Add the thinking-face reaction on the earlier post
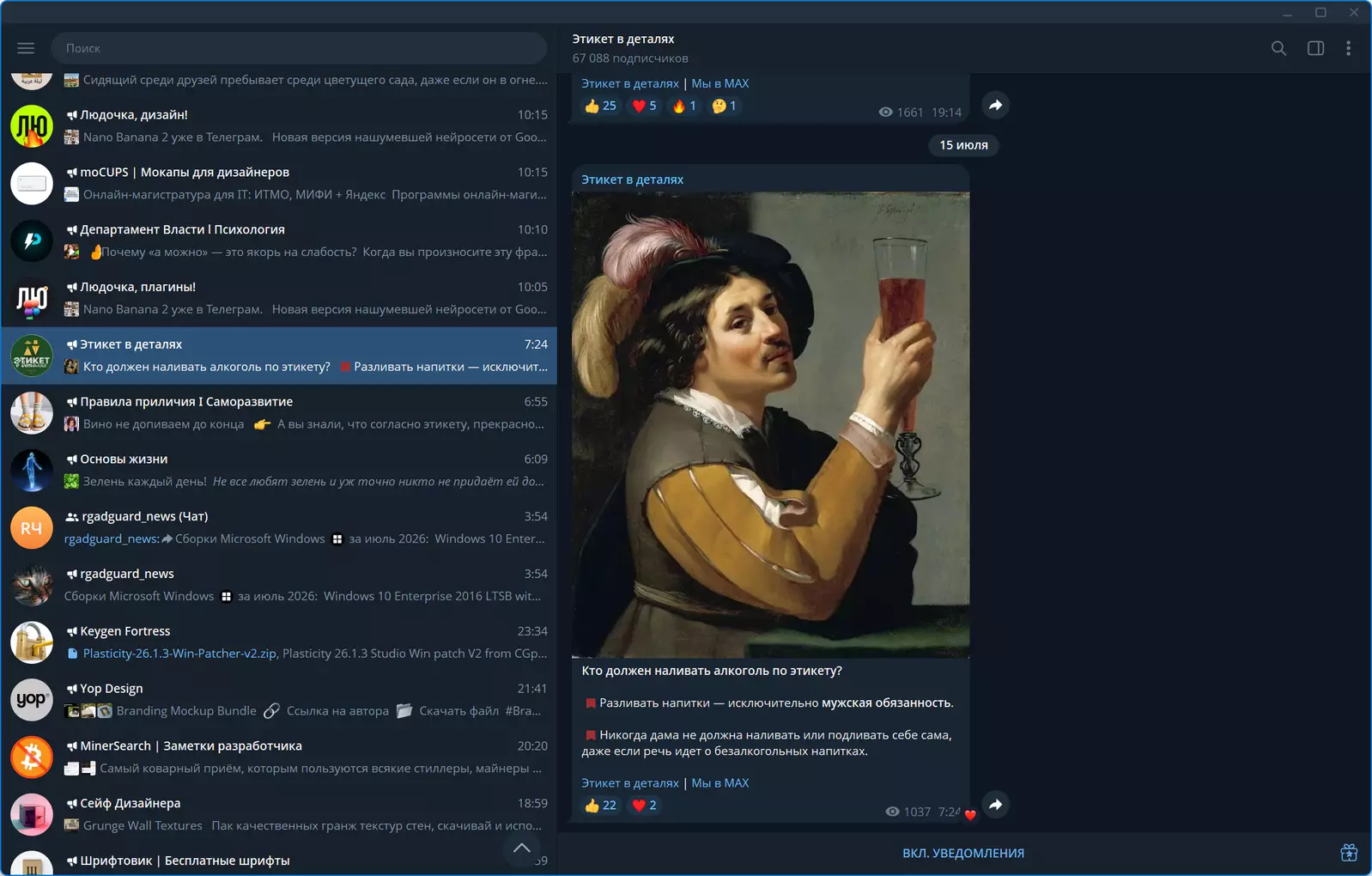Screen dimensions: 1372x876 (725, 106)
